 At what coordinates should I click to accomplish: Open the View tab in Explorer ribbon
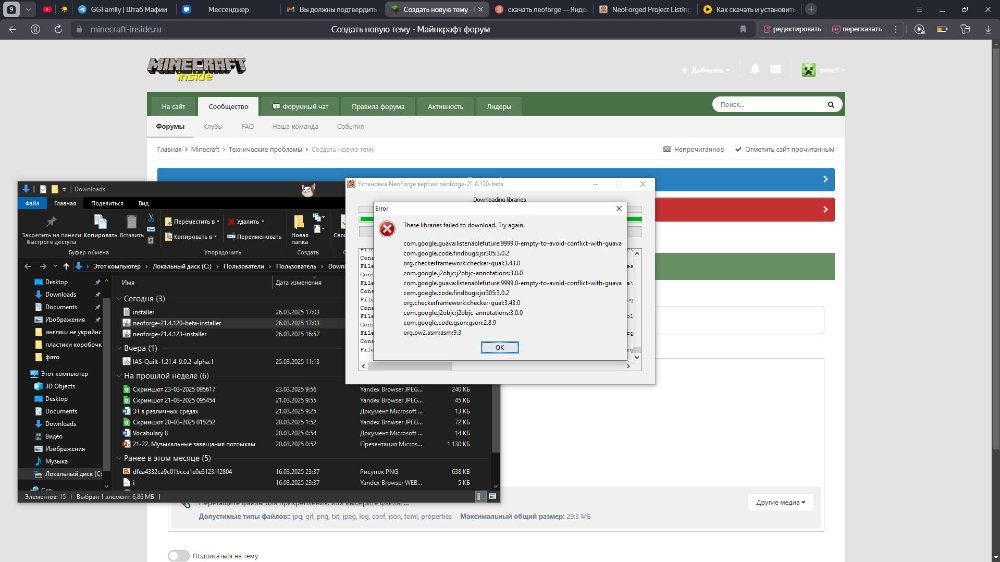coord(143,203)
